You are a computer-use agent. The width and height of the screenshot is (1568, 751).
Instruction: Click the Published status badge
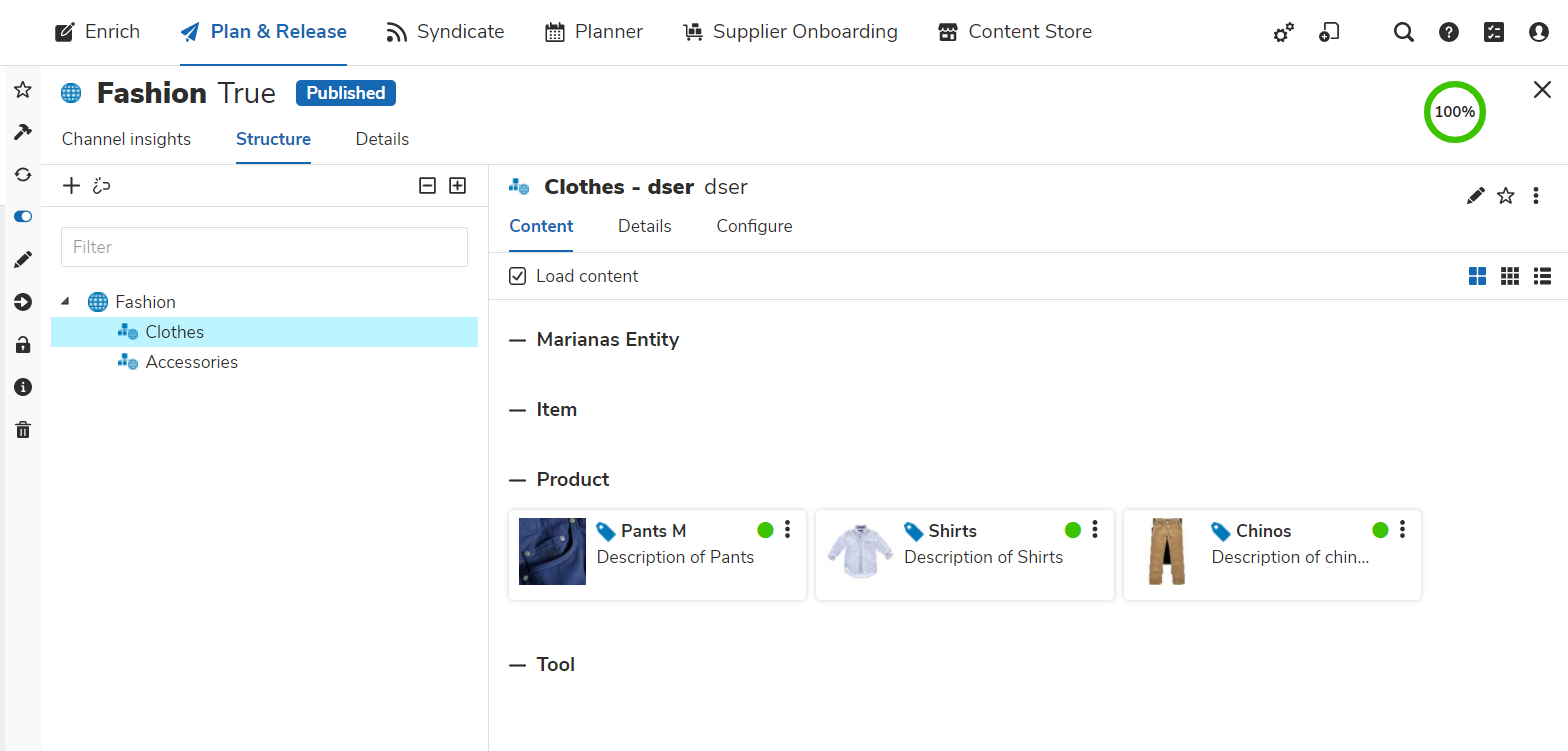click(x=346, y=93)
